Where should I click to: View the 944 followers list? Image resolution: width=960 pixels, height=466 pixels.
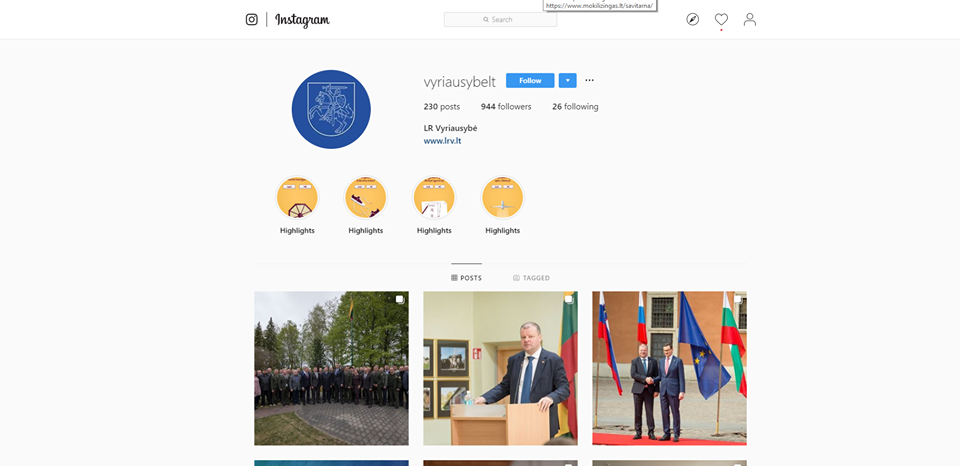click(506, 107)
